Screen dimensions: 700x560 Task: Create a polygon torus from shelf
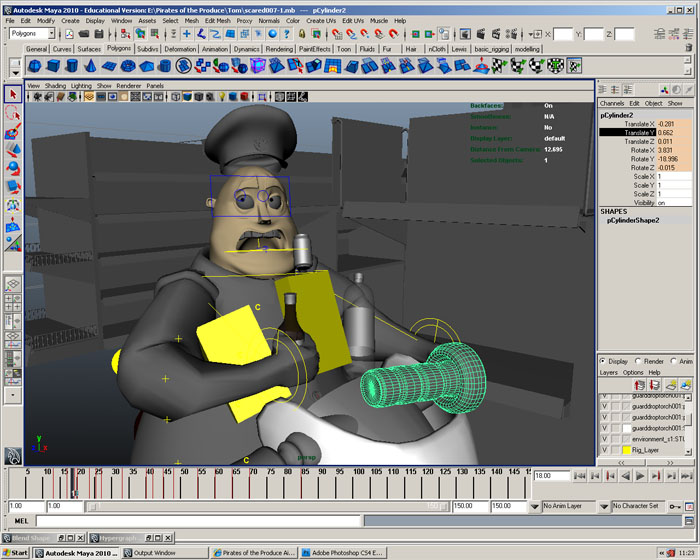[x=128, y=67]
